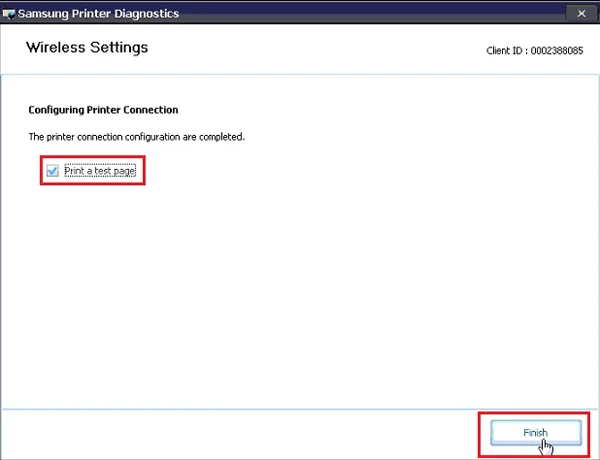Click the Client ID label

pos(504,49)
